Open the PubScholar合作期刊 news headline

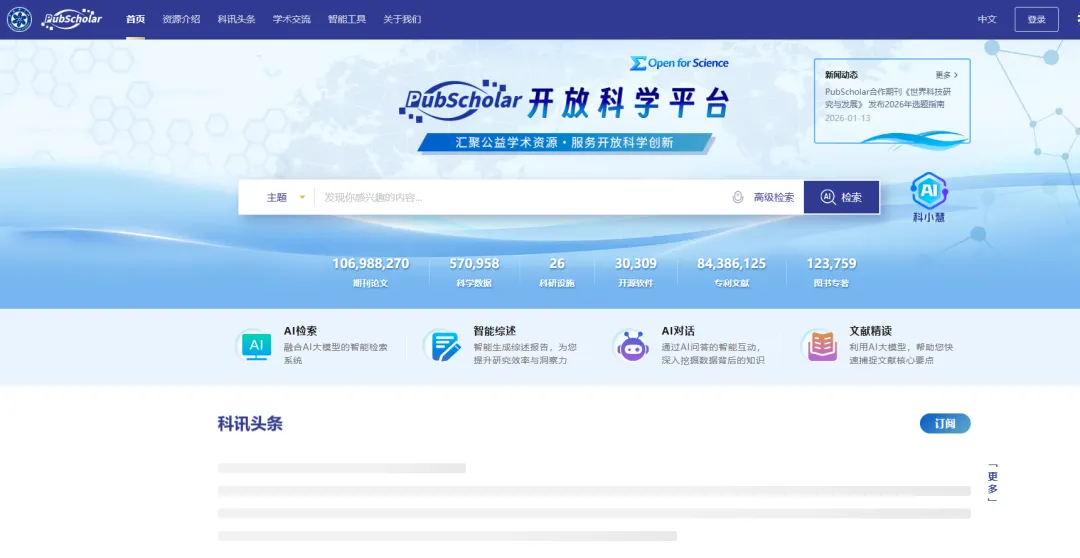pos(888,98)
